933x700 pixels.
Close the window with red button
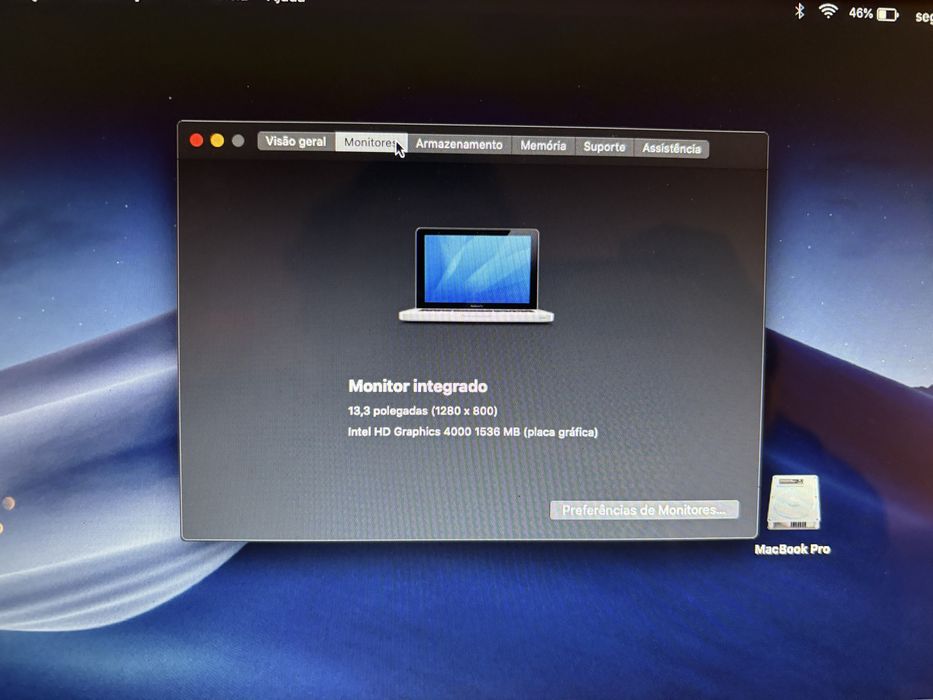coord(196,140)
